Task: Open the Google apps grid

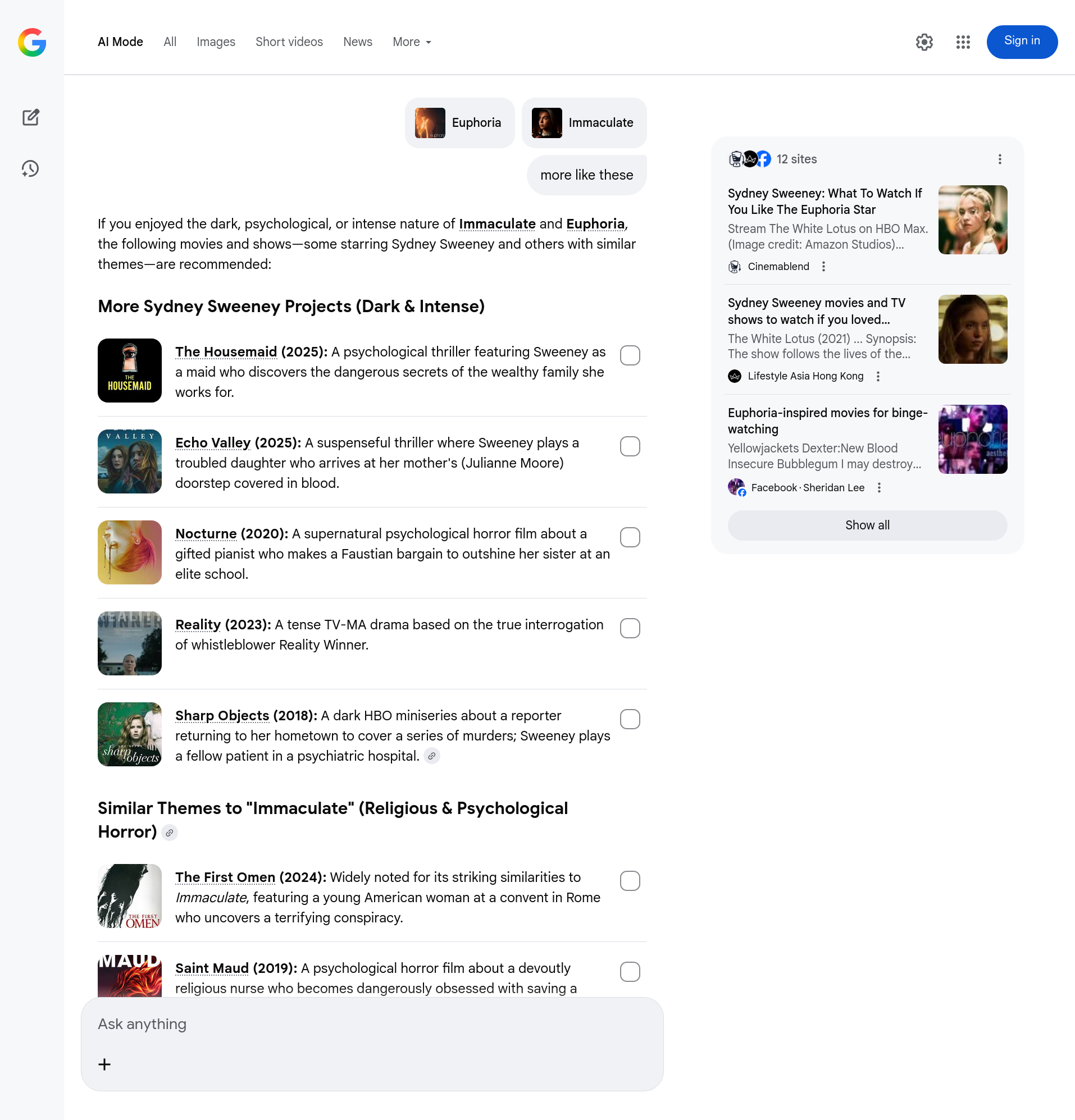Action: (x=963, y=42)
